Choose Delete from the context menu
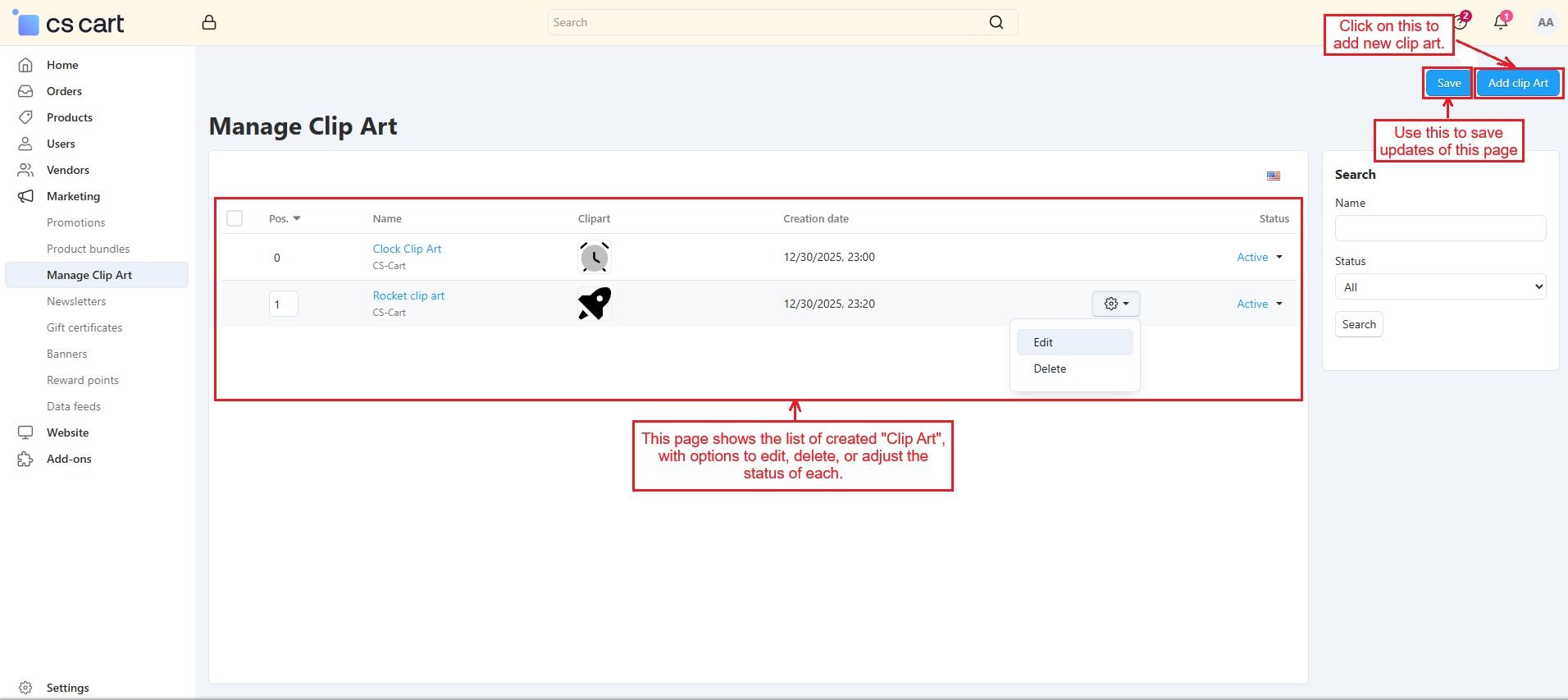The image size is (1568, 700). tap(1050, 368)
